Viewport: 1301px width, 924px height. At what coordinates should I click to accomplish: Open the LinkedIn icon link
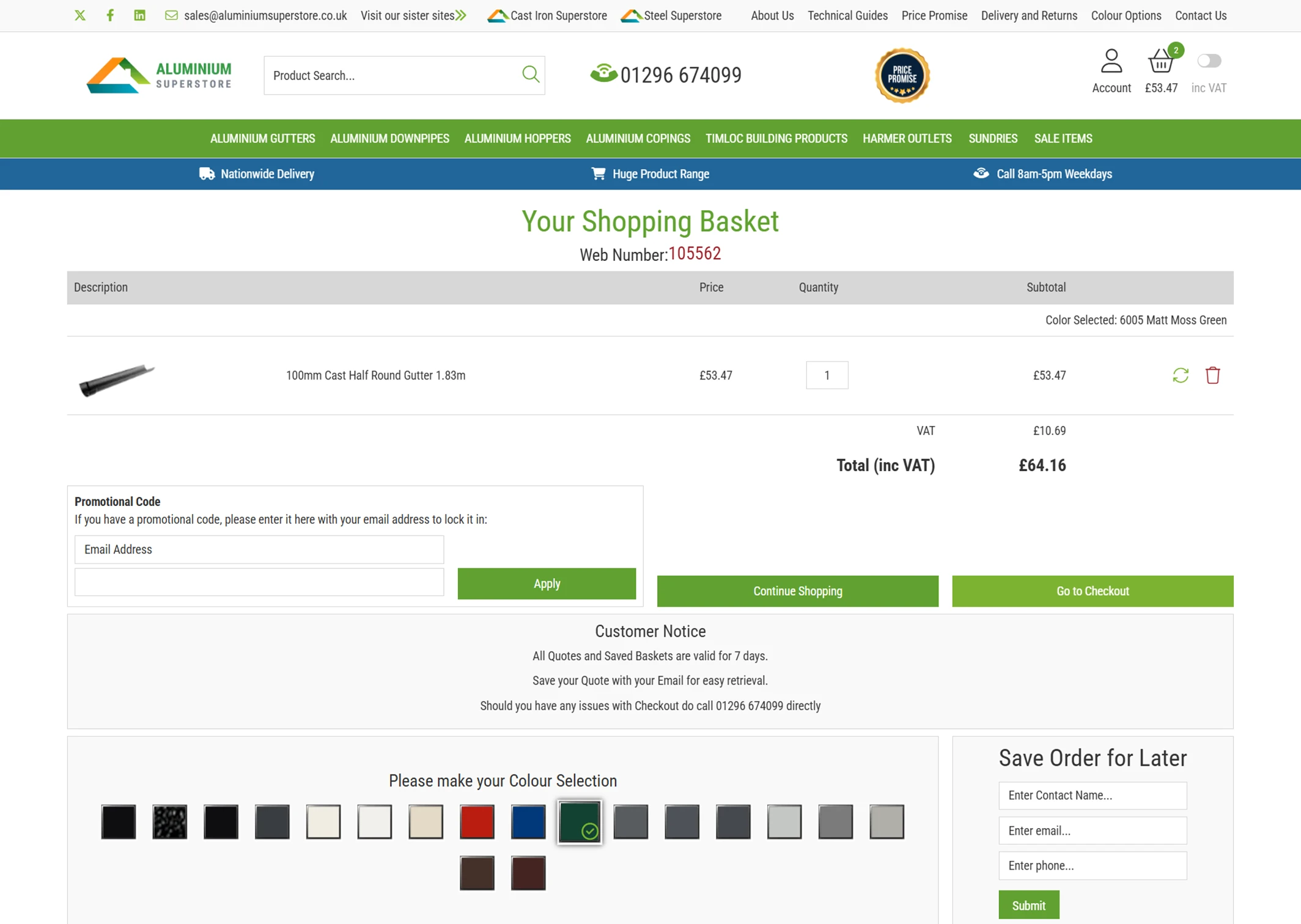(140, 15)
